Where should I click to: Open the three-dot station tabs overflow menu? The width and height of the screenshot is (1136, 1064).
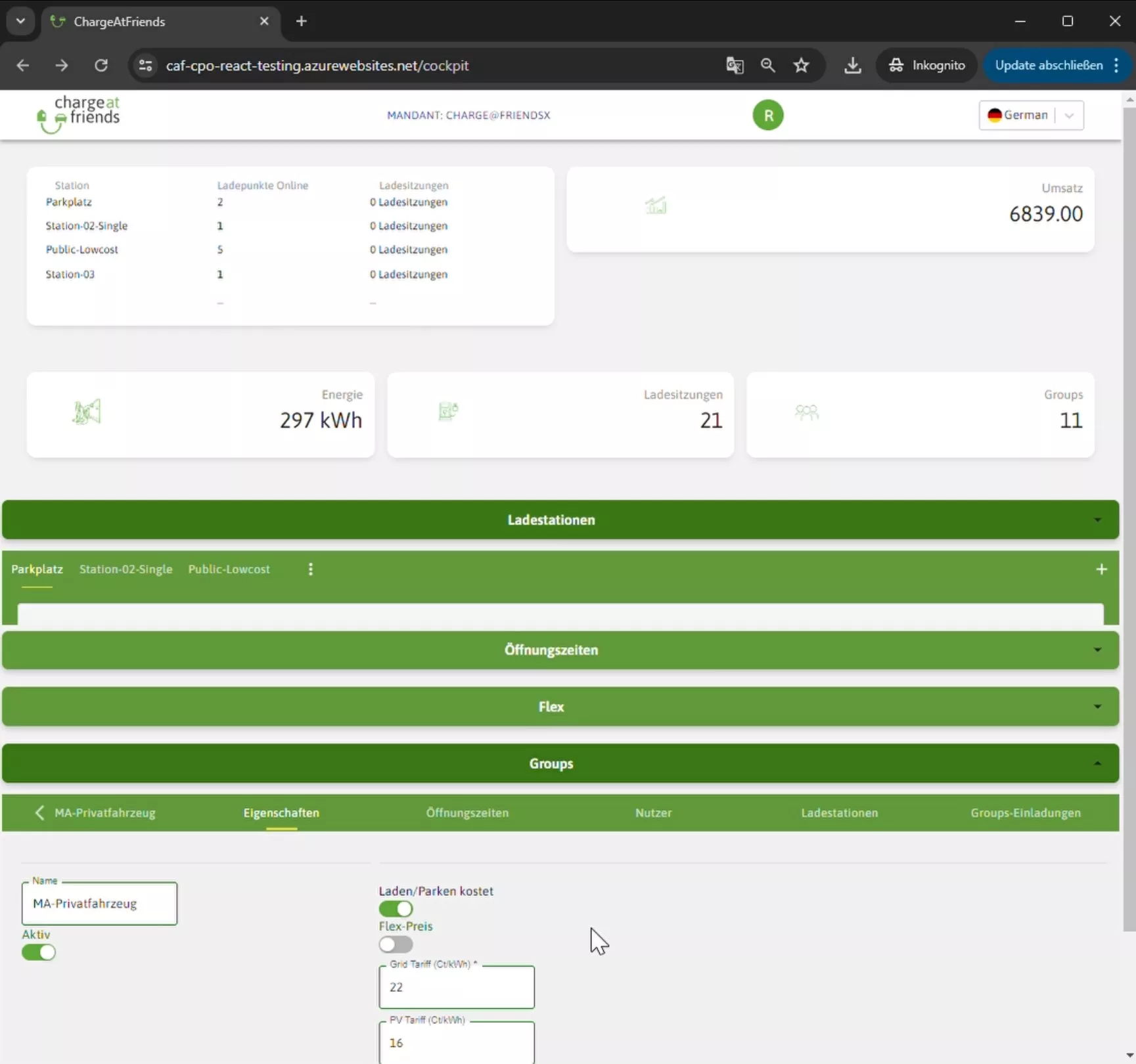pos(311,569)
